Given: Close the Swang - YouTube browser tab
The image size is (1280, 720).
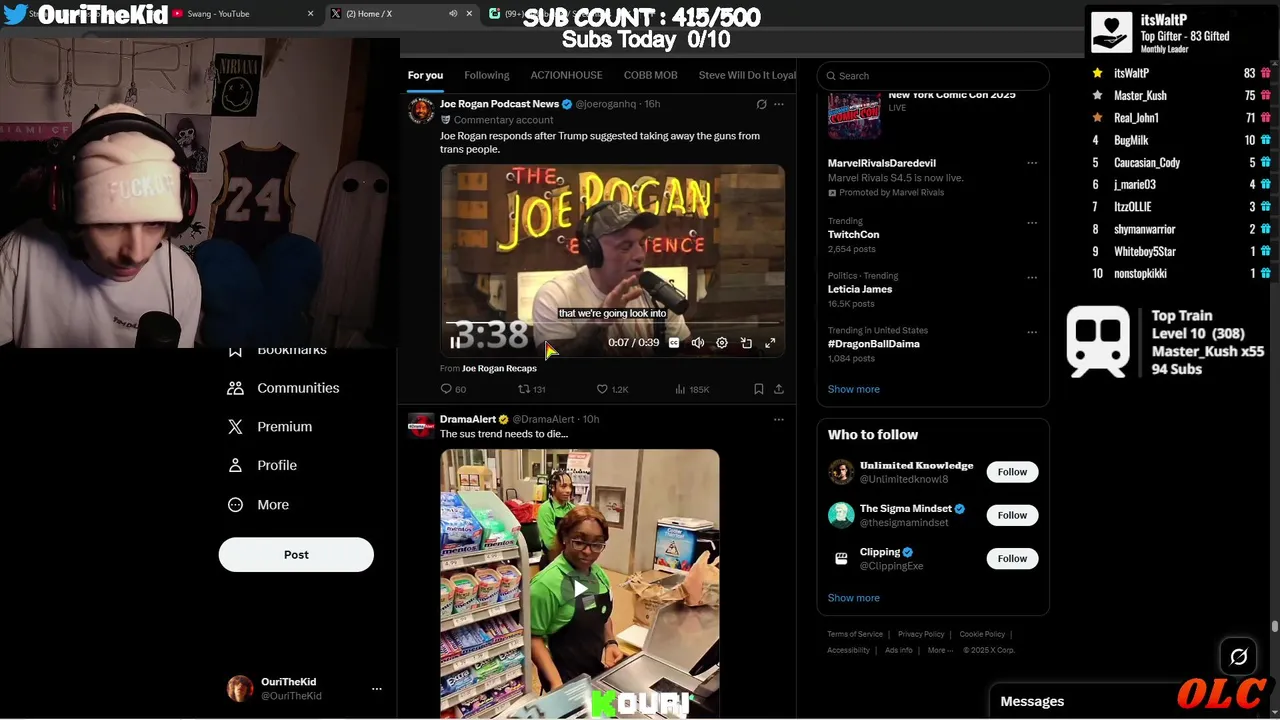Looking at the screenshot, I should point(310,14).
